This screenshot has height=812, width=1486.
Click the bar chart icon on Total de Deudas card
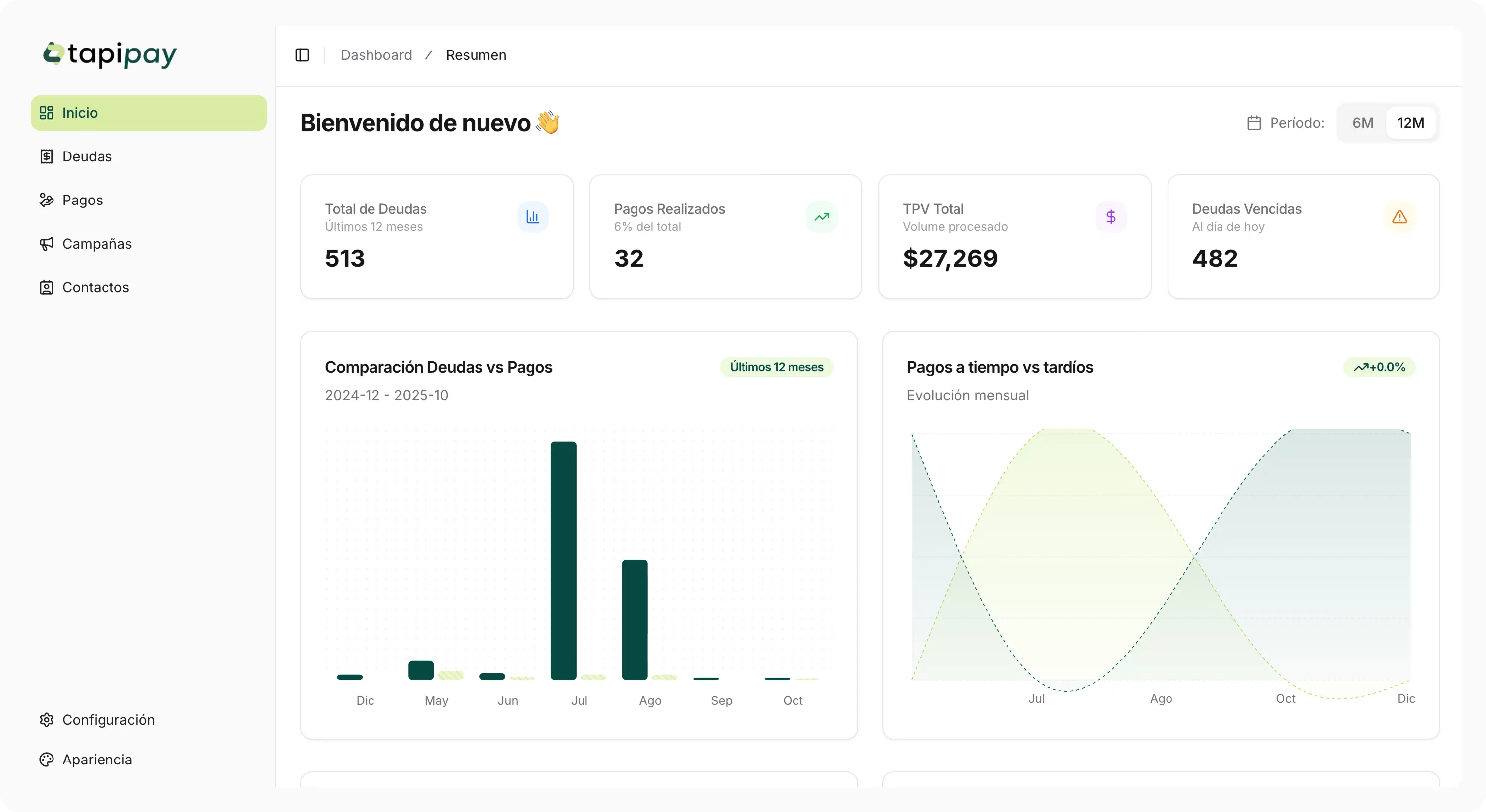tap(532, 217)
